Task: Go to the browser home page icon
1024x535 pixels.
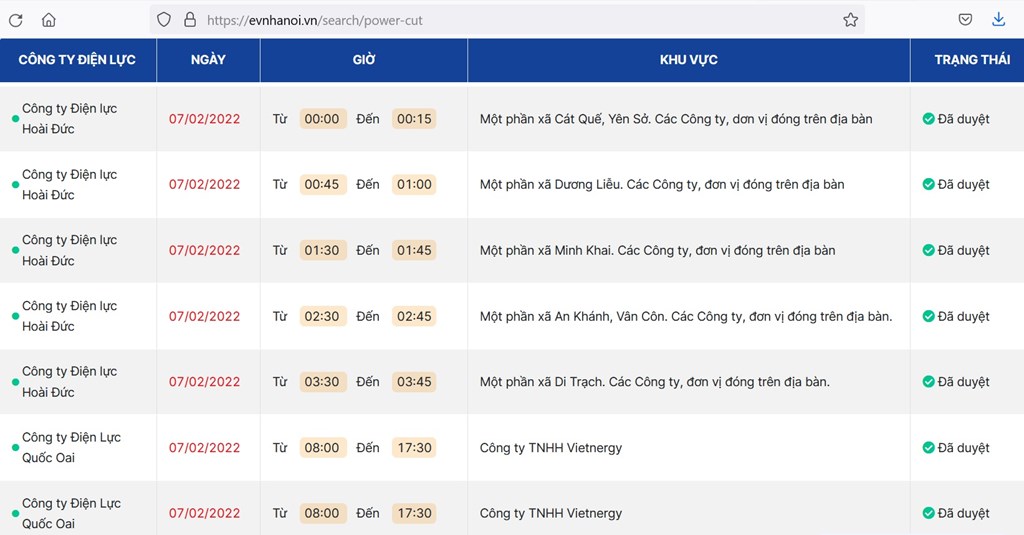Action: [49, 20]
